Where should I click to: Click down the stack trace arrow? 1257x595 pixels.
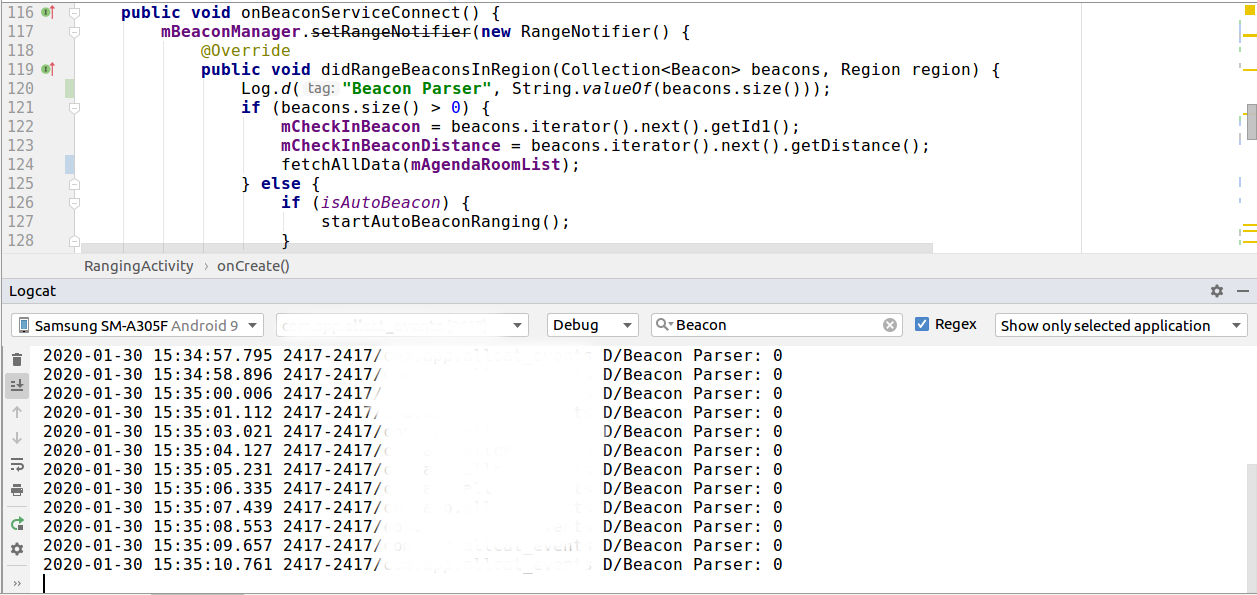click(17, 437)
